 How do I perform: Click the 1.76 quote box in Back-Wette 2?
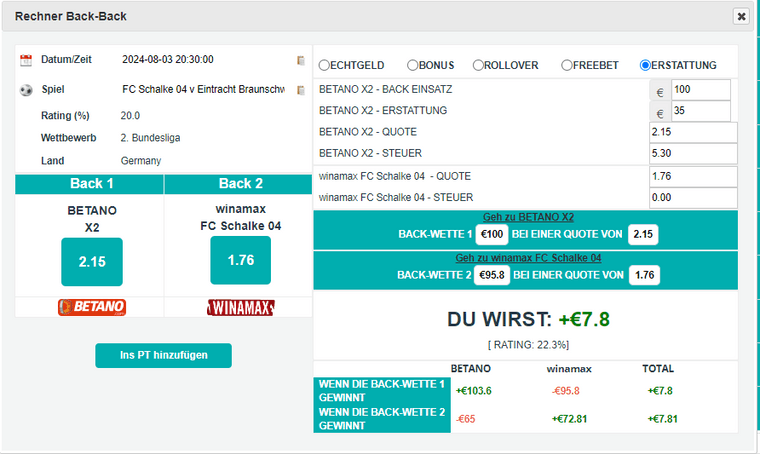point(645,275)
